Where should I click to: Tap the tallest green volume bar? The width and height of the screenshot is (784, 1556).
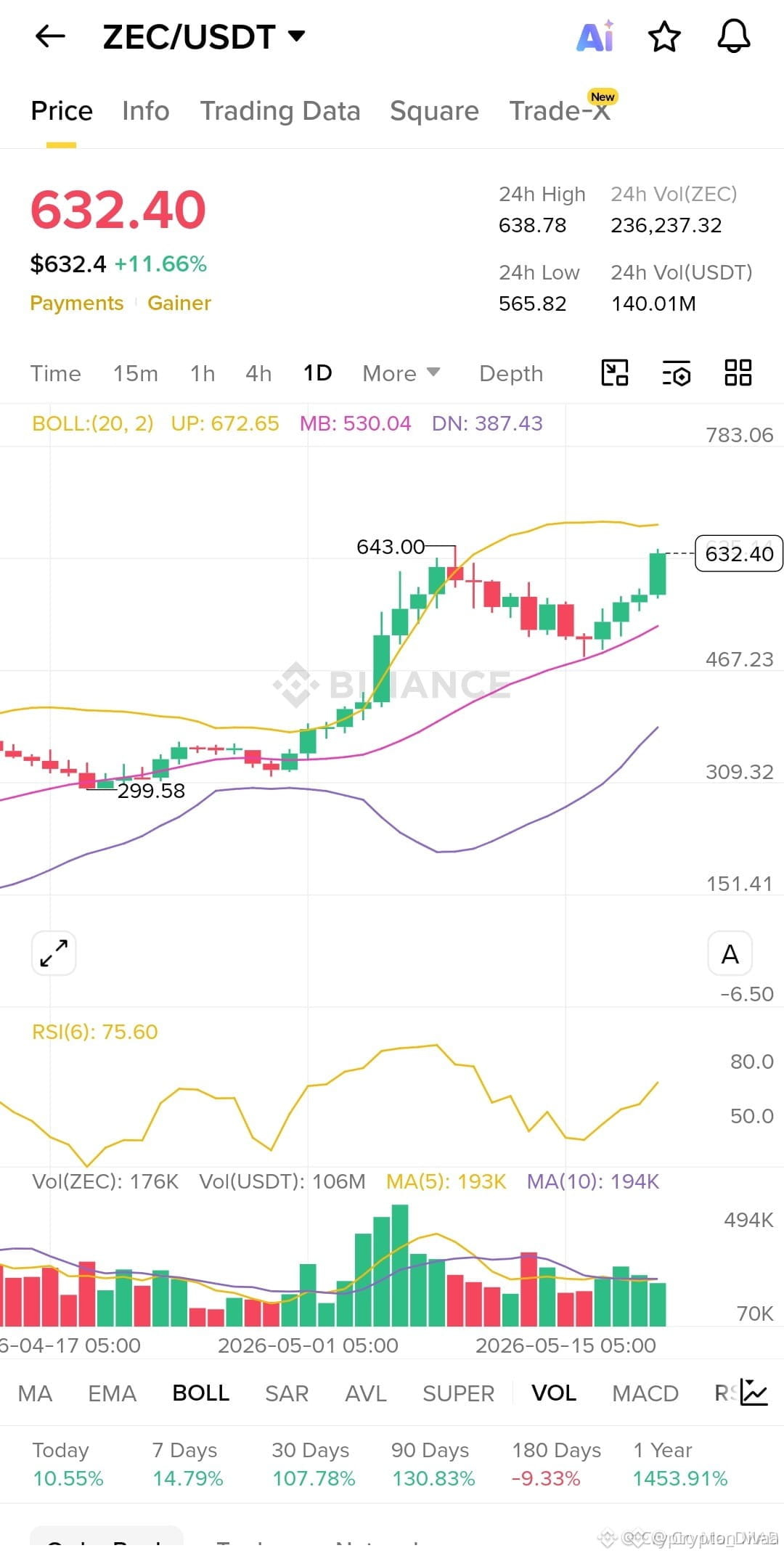tap(400, 1265)
